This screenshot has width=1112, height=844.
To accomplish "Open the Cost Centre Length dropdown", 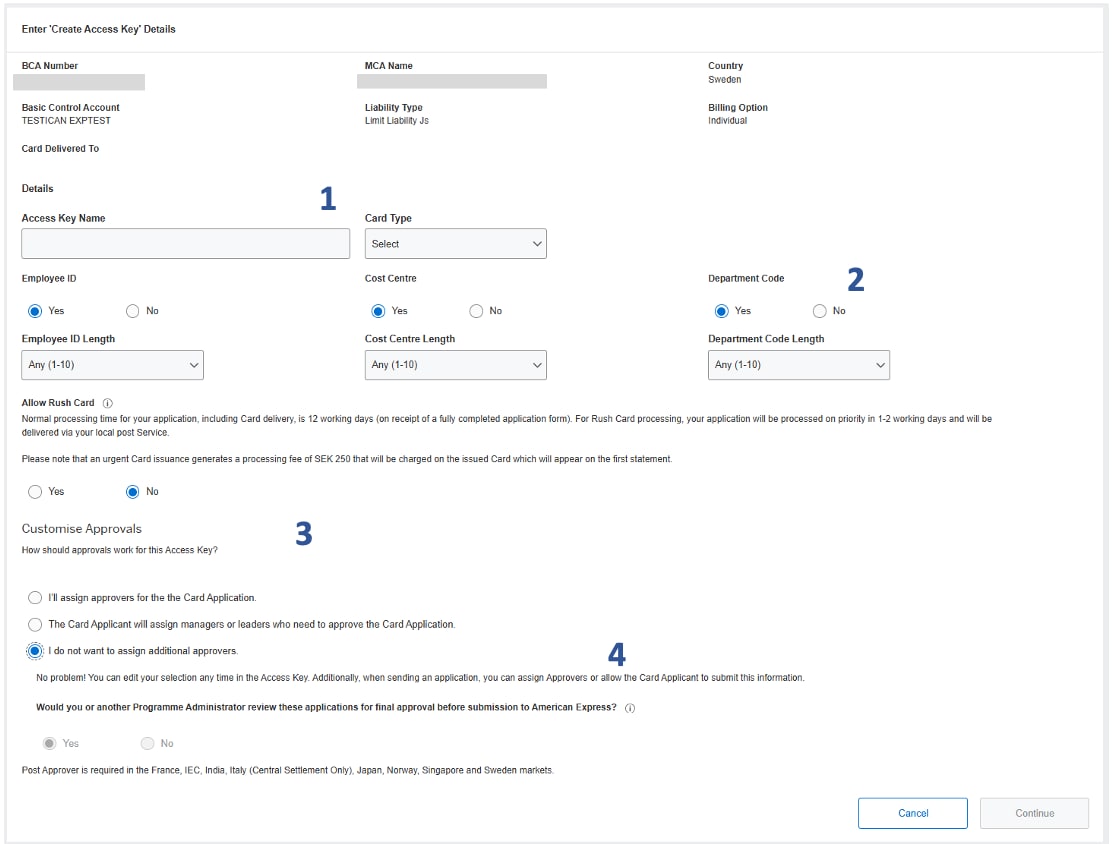I will (455, 365).
